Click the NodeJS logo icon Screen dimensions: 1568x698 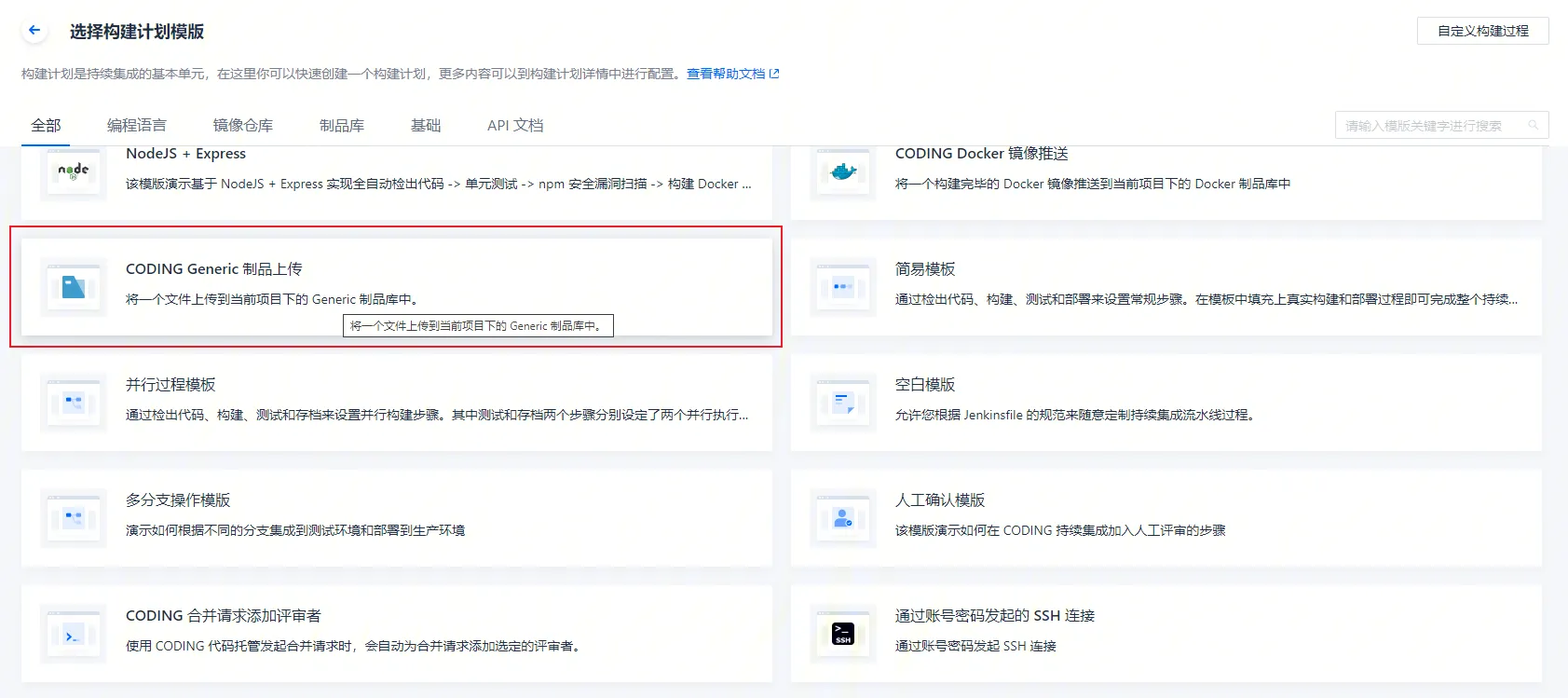coord(74,171)
